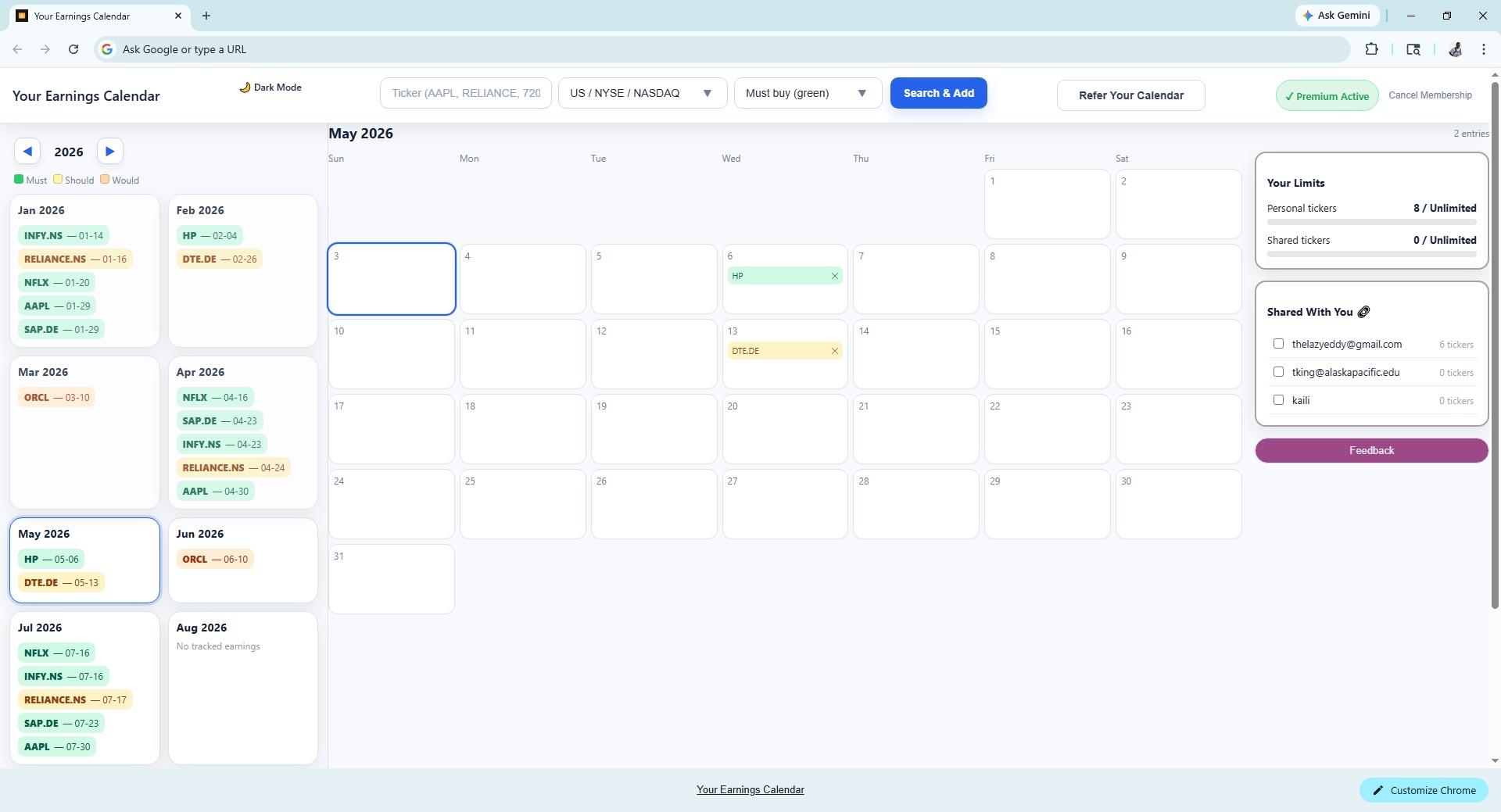Click the ticker input field
The width and height of the screenshot is (1501, 812).
(466, 93)
